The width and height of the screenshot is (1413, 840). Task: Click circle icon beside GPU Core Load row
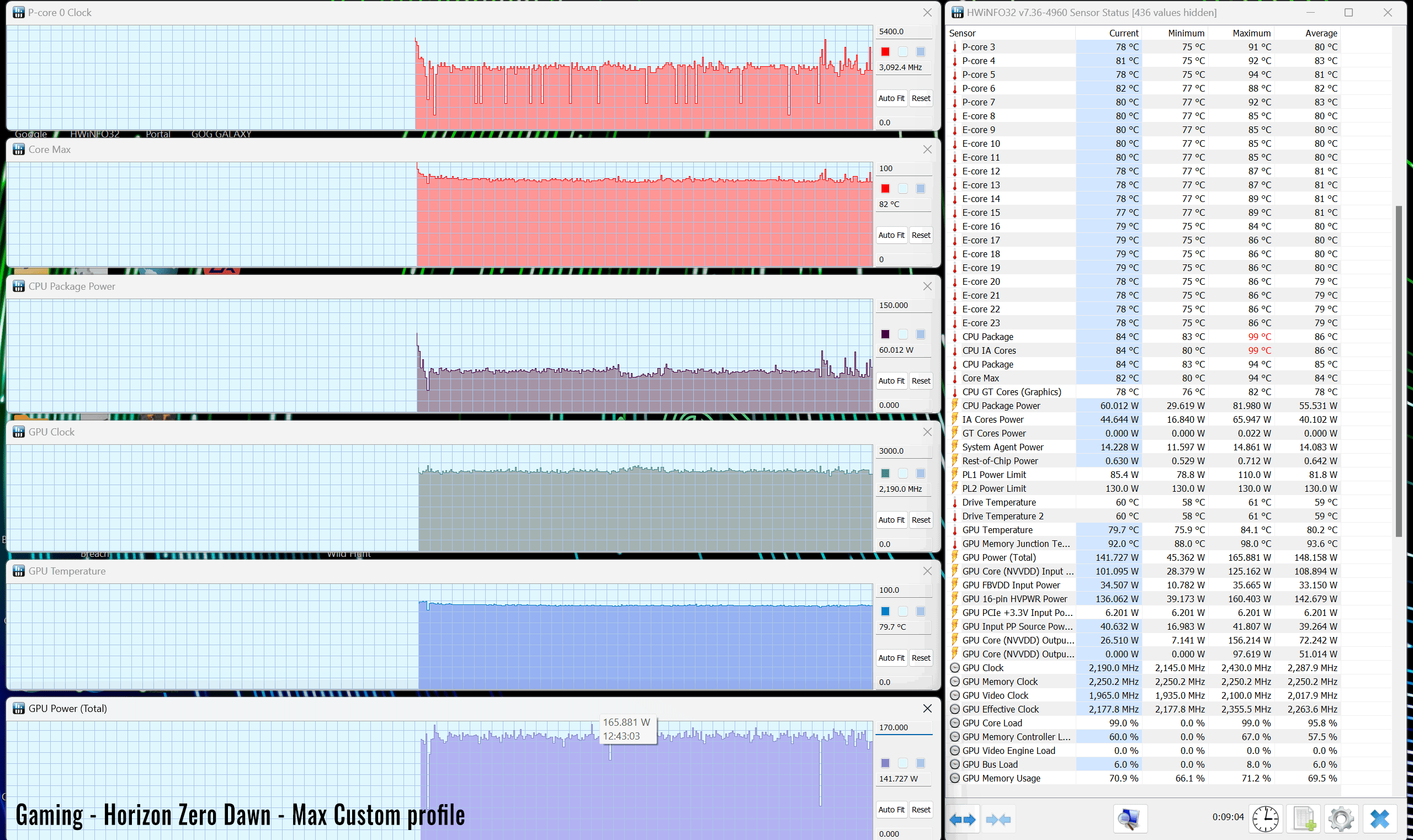(x=954, y=723)
